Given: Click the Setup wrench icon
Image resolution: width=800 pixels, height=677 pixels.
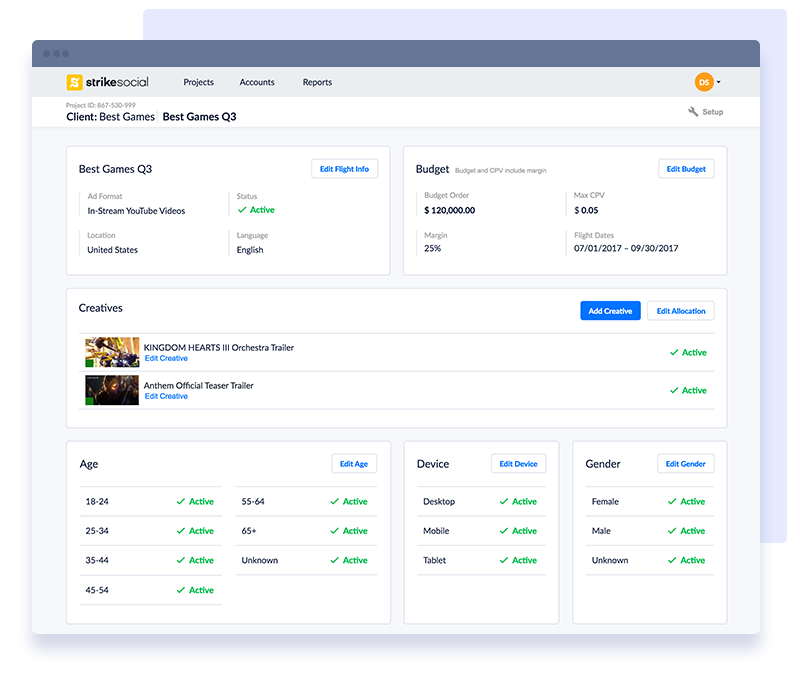Looking at the screenshot, I should pos(693,112).
